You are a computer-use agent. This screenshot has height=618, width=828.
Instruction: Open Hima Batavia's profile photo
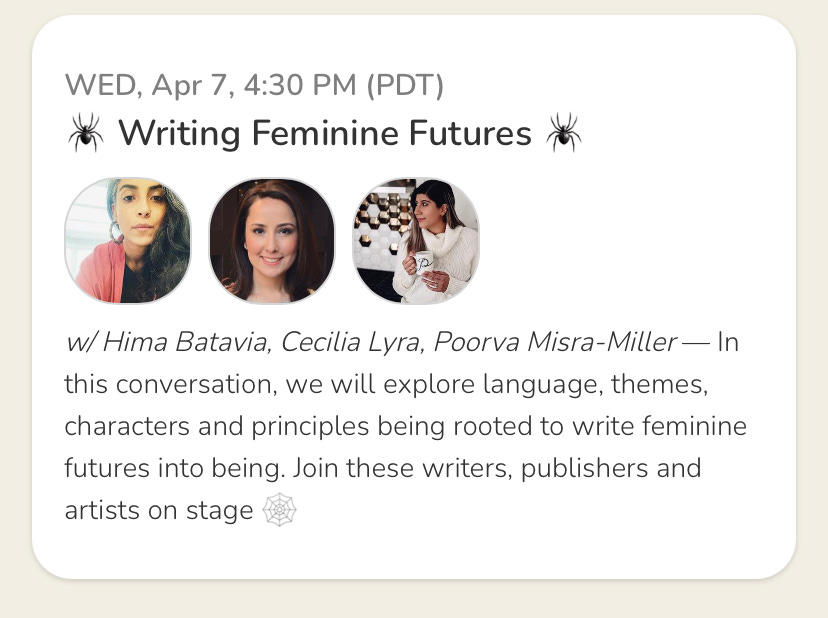[127, 241]
